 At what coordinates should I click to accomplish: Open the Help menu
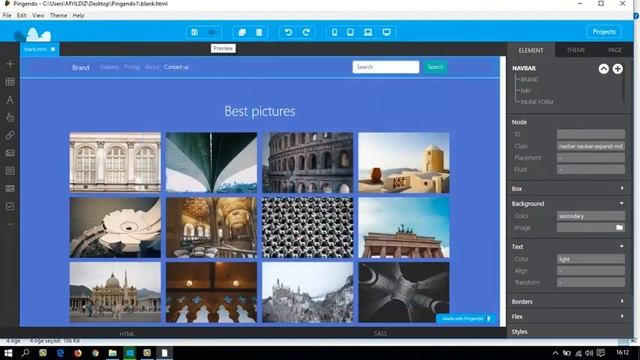pos(78,16)
